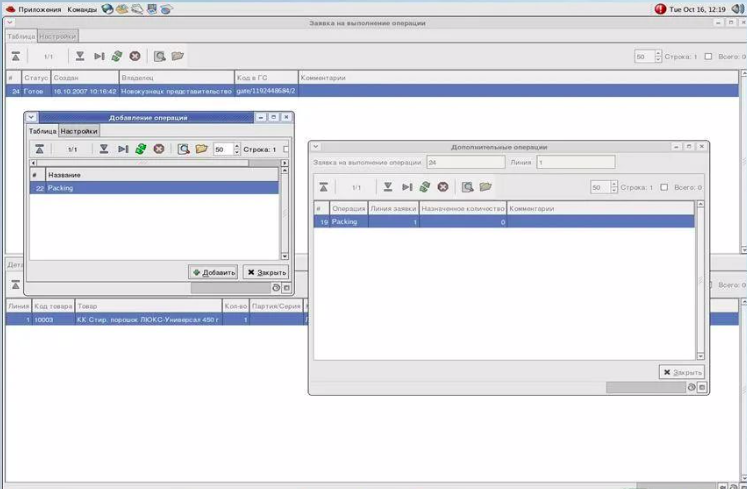
Task: Sort by Код товара column header
Action: click(x=53, y=306)
